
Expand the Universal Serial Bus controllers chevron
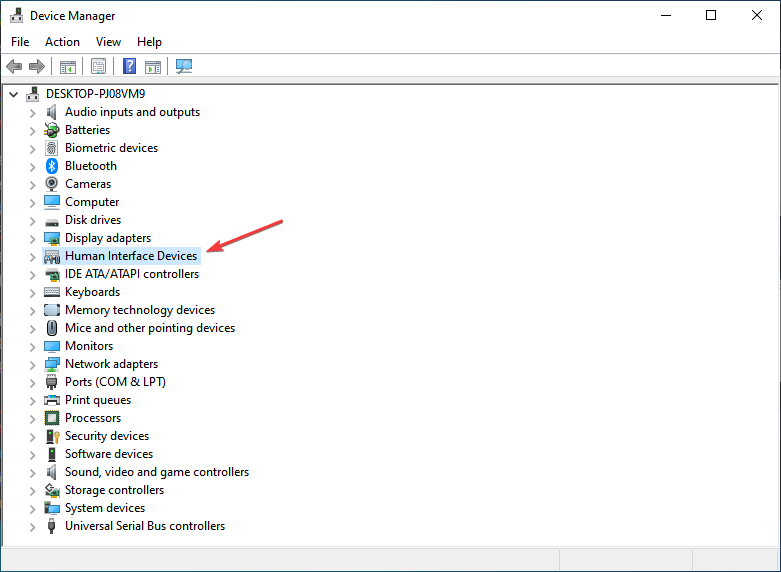[x=33, y=527]
